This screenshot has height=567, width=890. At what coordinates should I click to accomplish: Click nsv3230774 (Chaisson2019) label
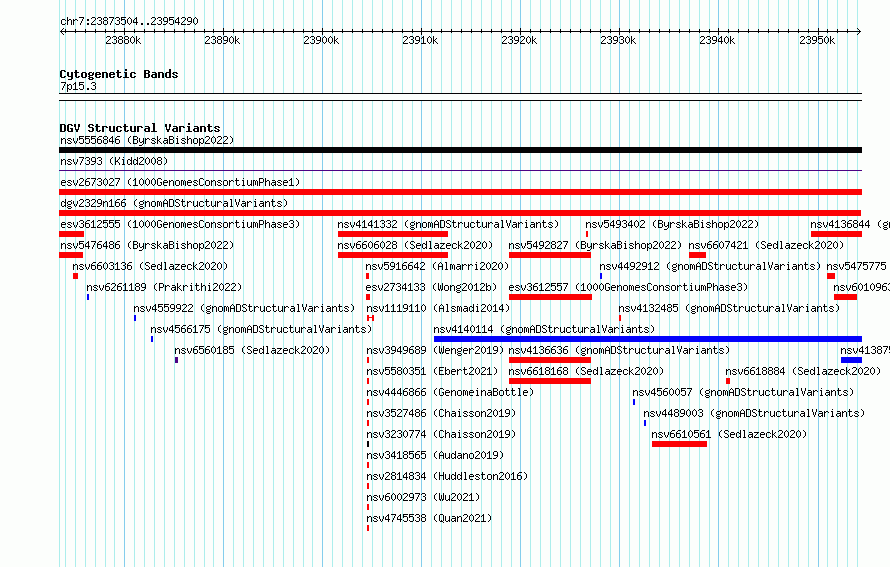pos(441,434)
